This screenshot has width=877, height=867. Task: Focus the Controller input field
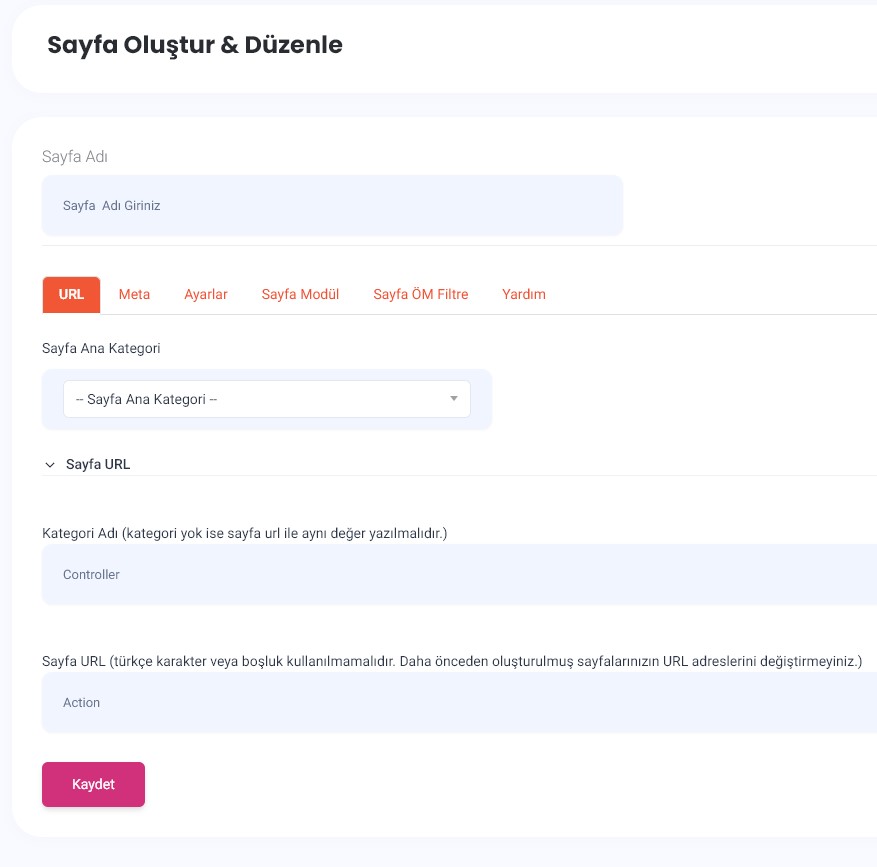(x=460, y=575)
